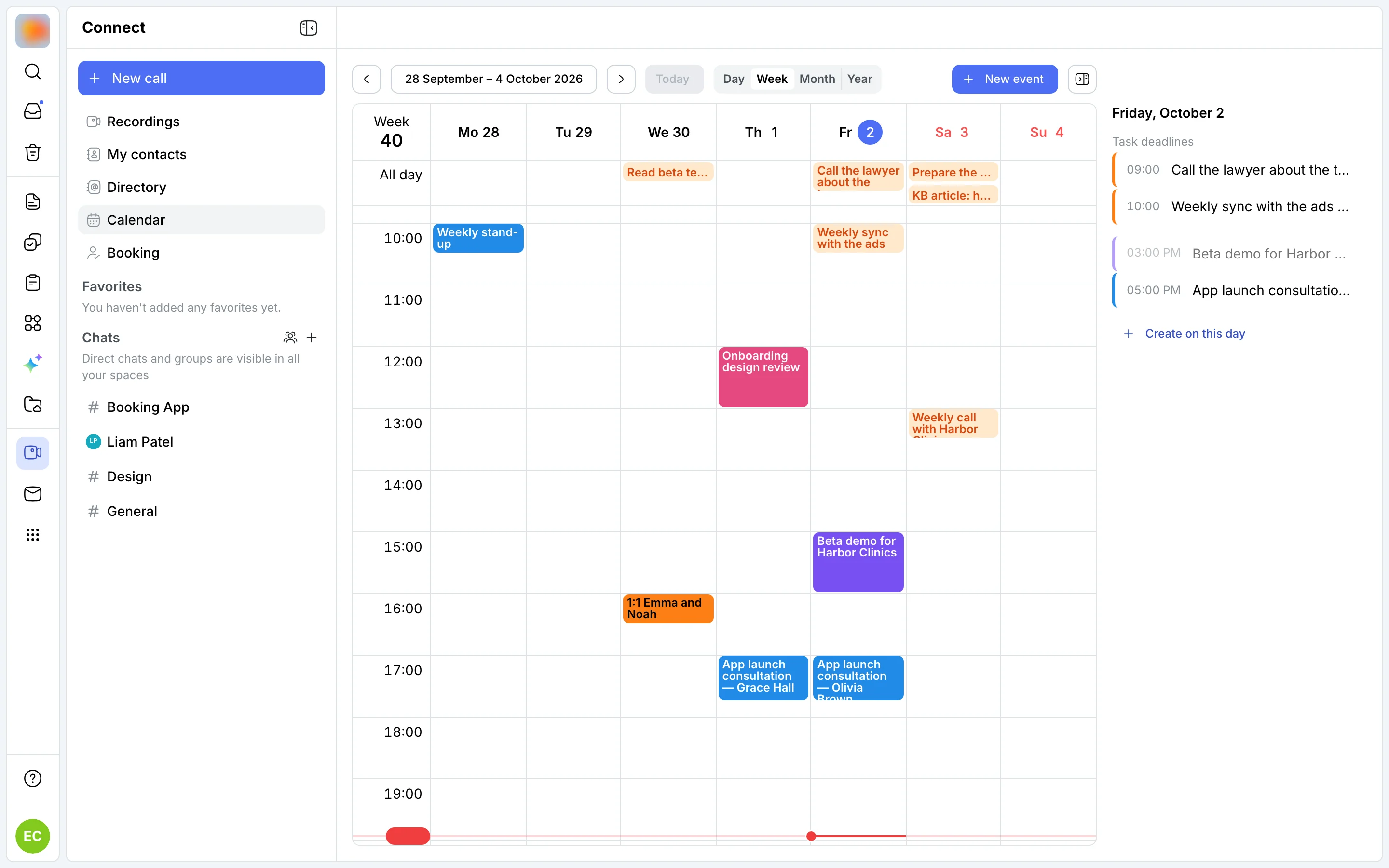The width and height of the screenshot is (1389, 868).
Task: Open the widgets grid icon in left rail
Action: (33, 323)
